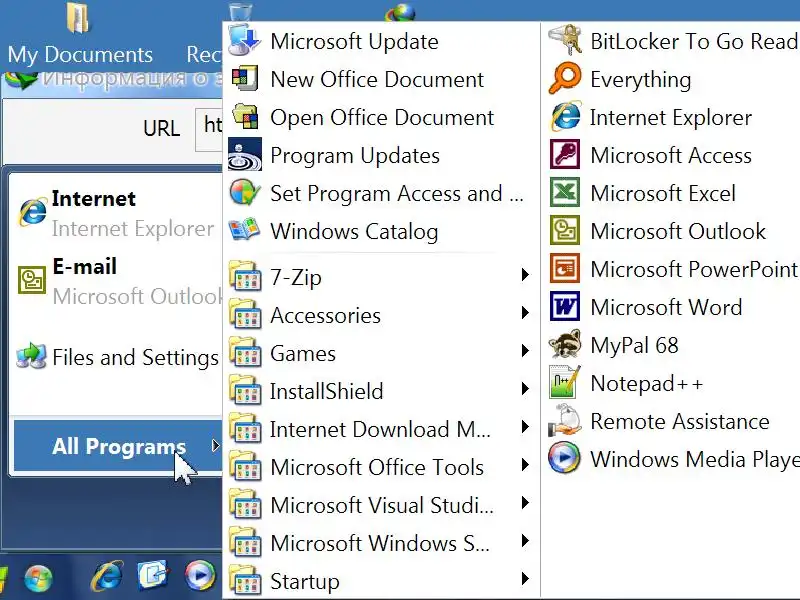
Task: Click Internet Explorer icon in taskbar
Action: point(107,575)
